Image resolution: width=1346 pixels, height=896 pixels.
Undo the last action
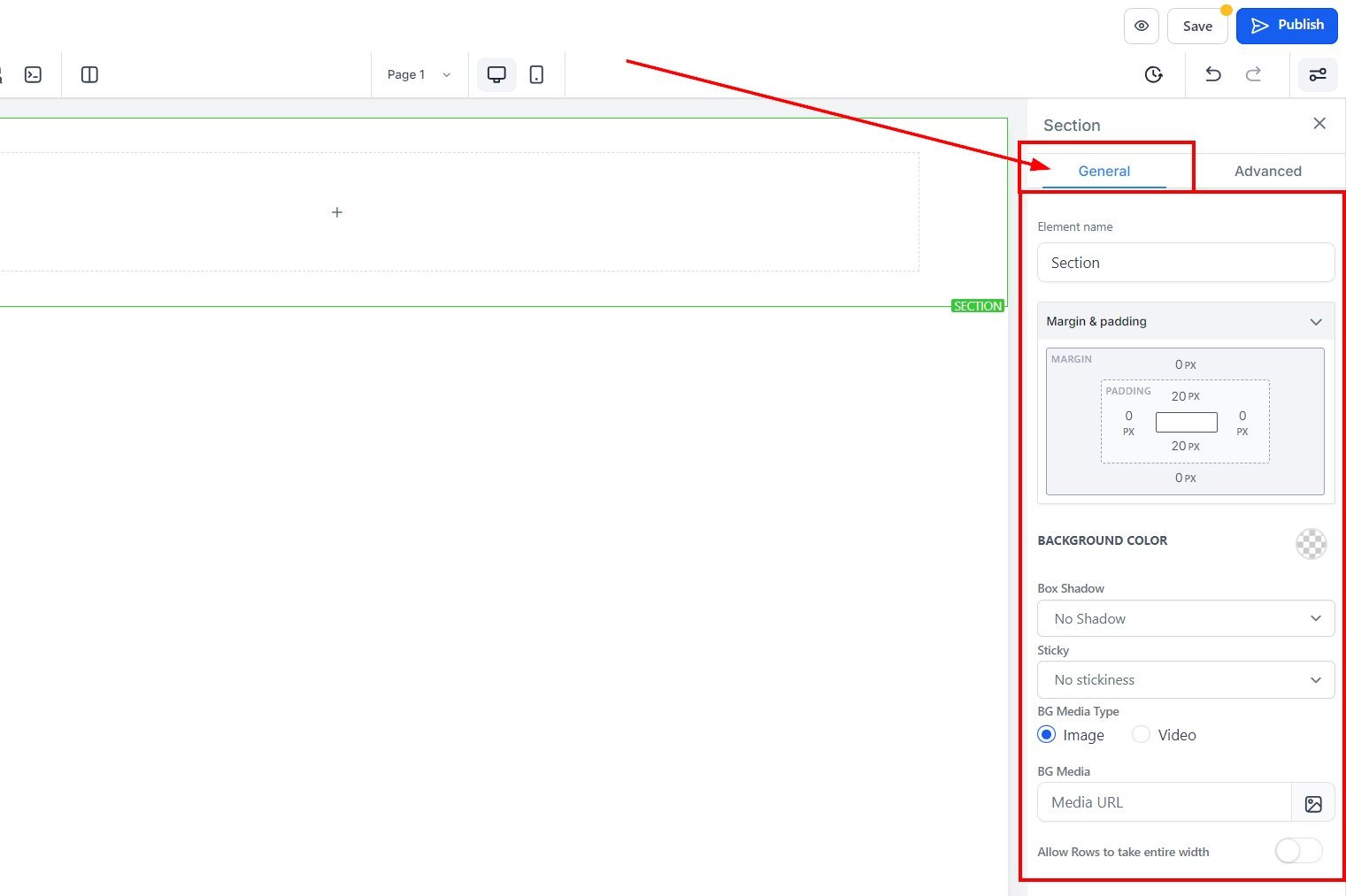pos(1213,75)
